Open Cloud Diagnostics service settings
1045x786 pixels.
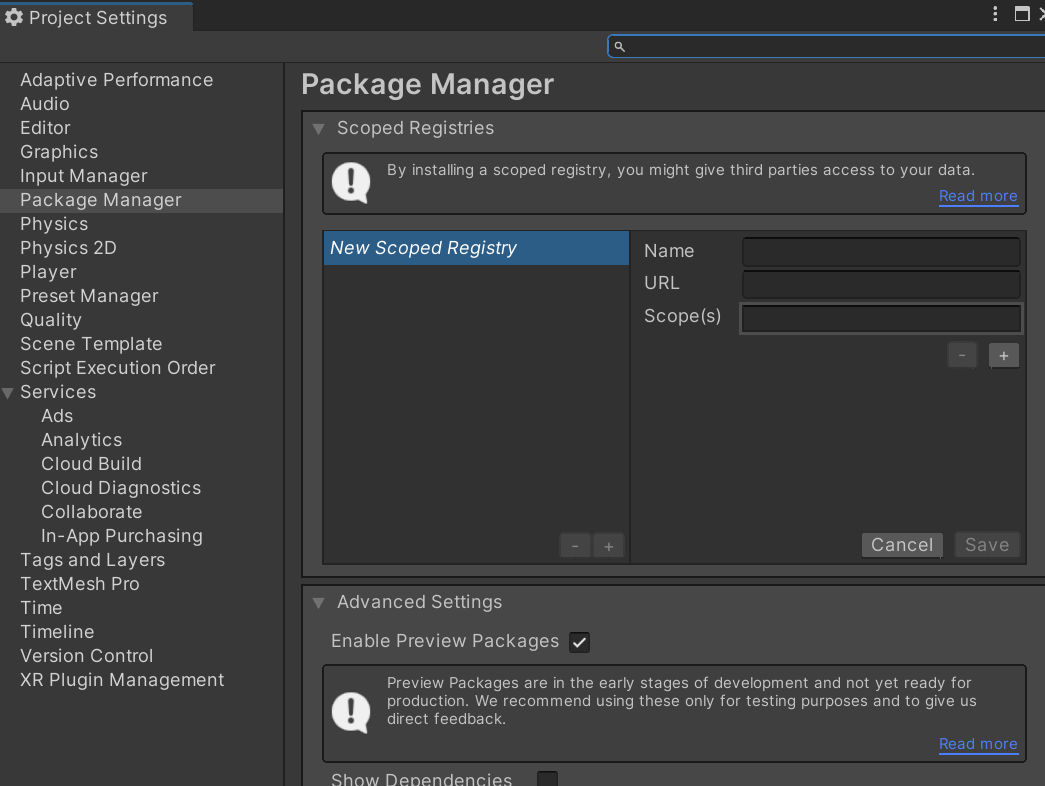(x=121, y=488)
